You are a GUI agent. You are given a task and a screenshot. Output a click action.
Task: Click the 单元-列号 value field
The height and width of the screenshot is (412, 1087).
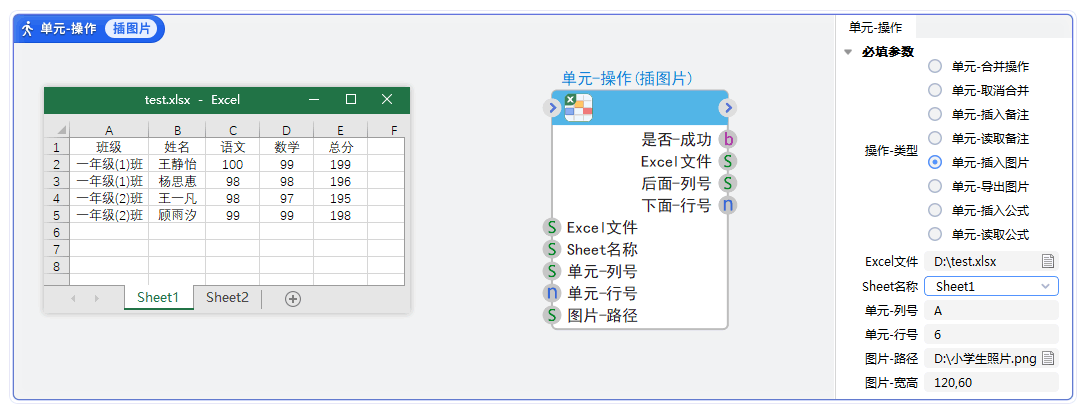990,310
